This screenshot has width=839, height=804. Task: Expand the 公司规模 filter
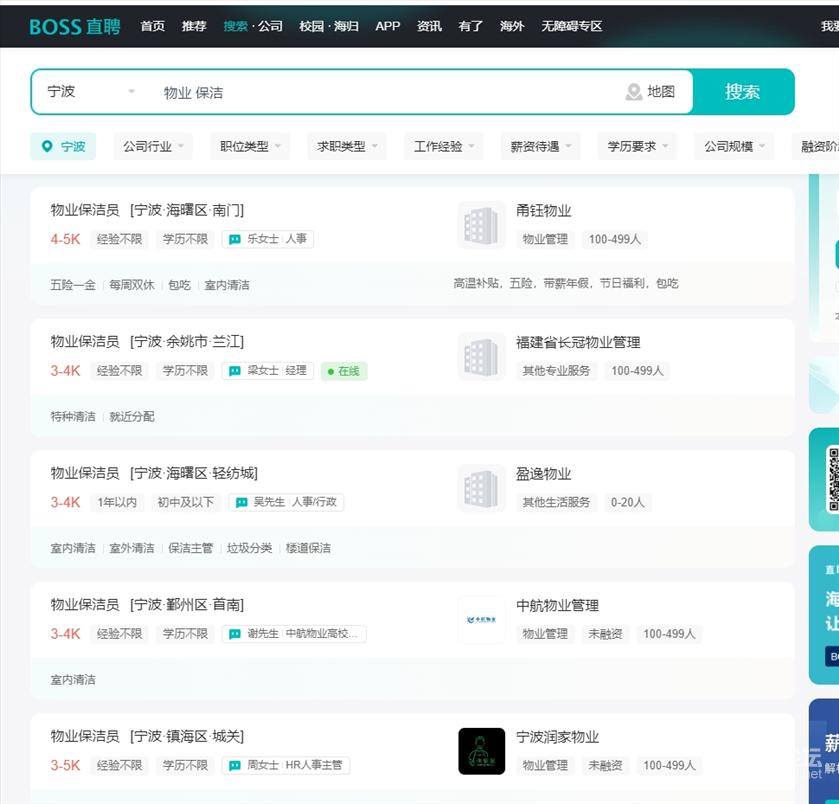point(734,147)
